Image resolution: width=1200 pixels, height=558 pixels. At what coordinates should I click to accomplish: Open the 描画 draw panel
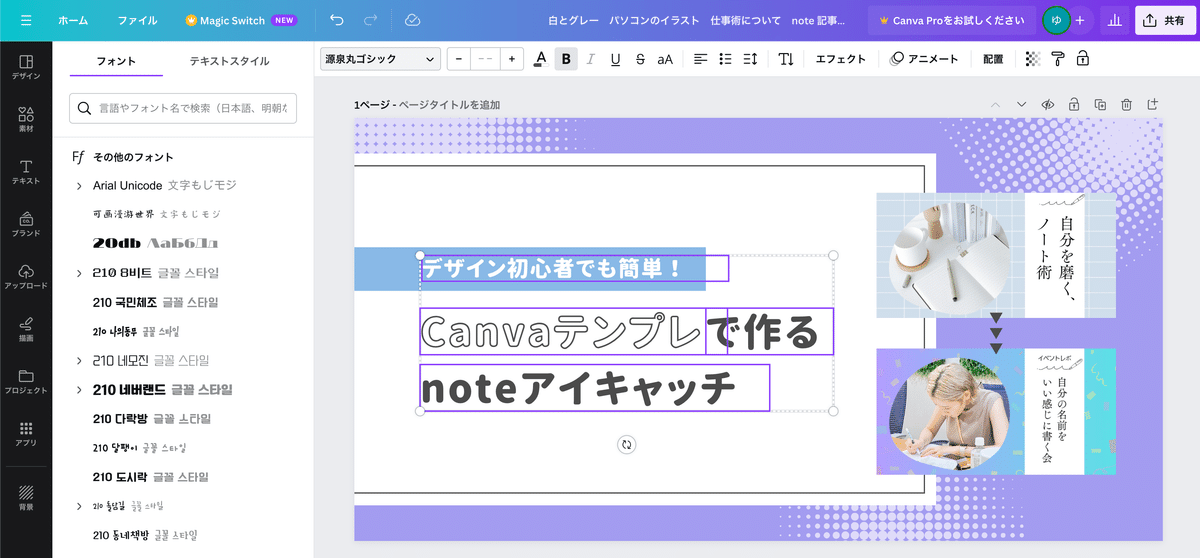click(x=26, y=329)
